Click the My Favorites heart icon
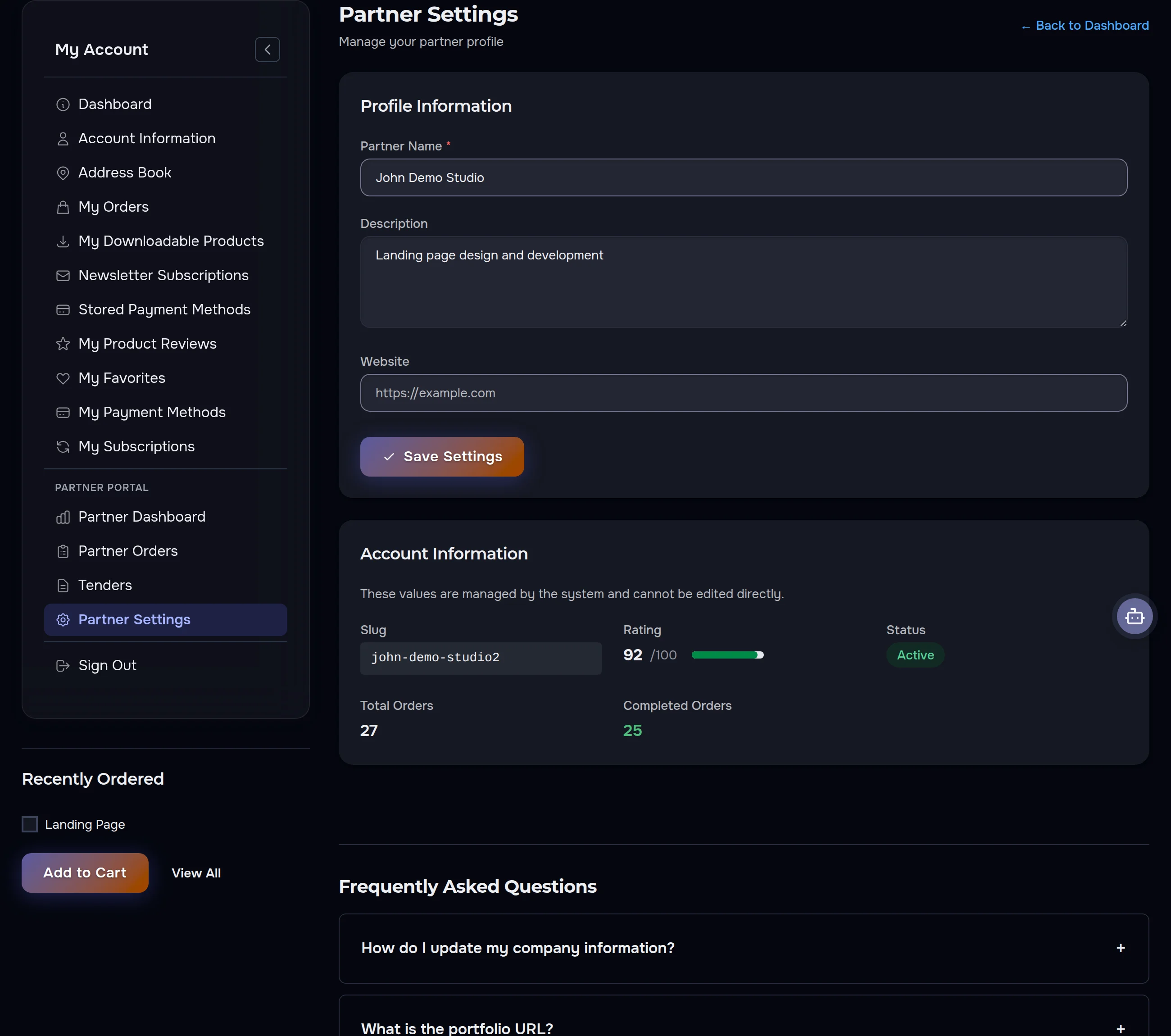 pos(63,378)
